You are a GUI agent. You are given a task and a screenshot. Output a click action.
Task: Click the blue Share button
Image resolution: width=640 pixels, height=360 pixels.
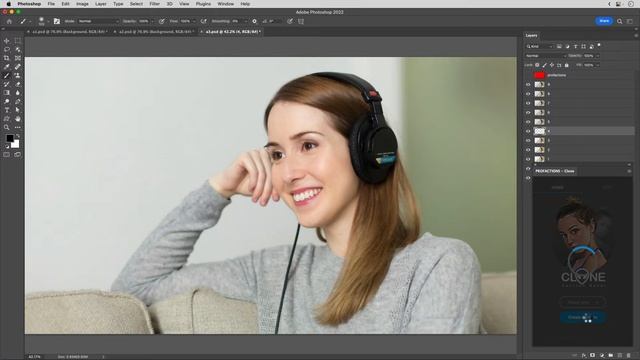pos(604,21)
